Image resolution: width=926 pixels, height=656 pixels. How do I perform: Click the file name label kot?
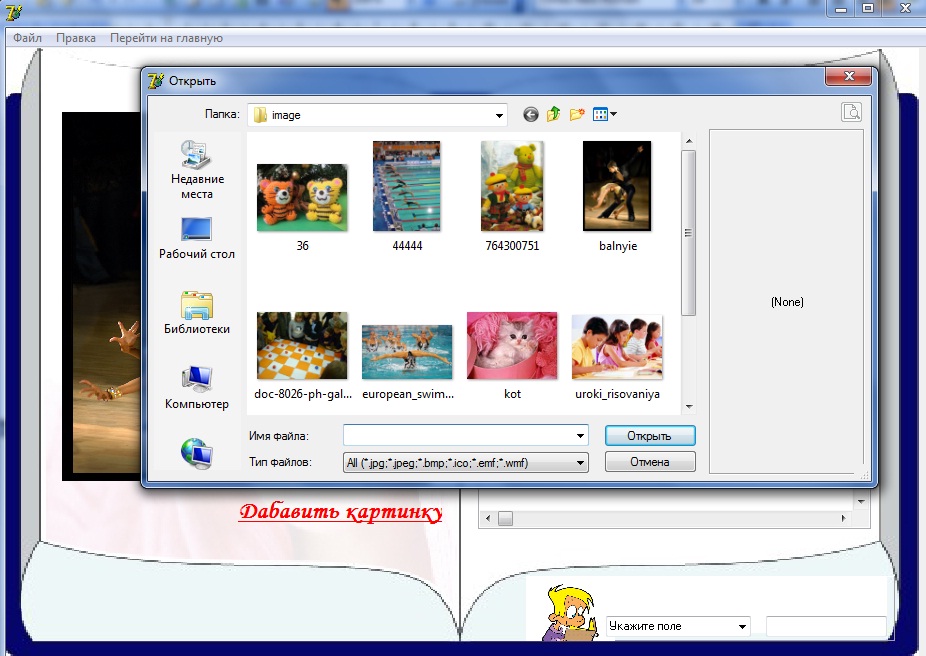512,394
